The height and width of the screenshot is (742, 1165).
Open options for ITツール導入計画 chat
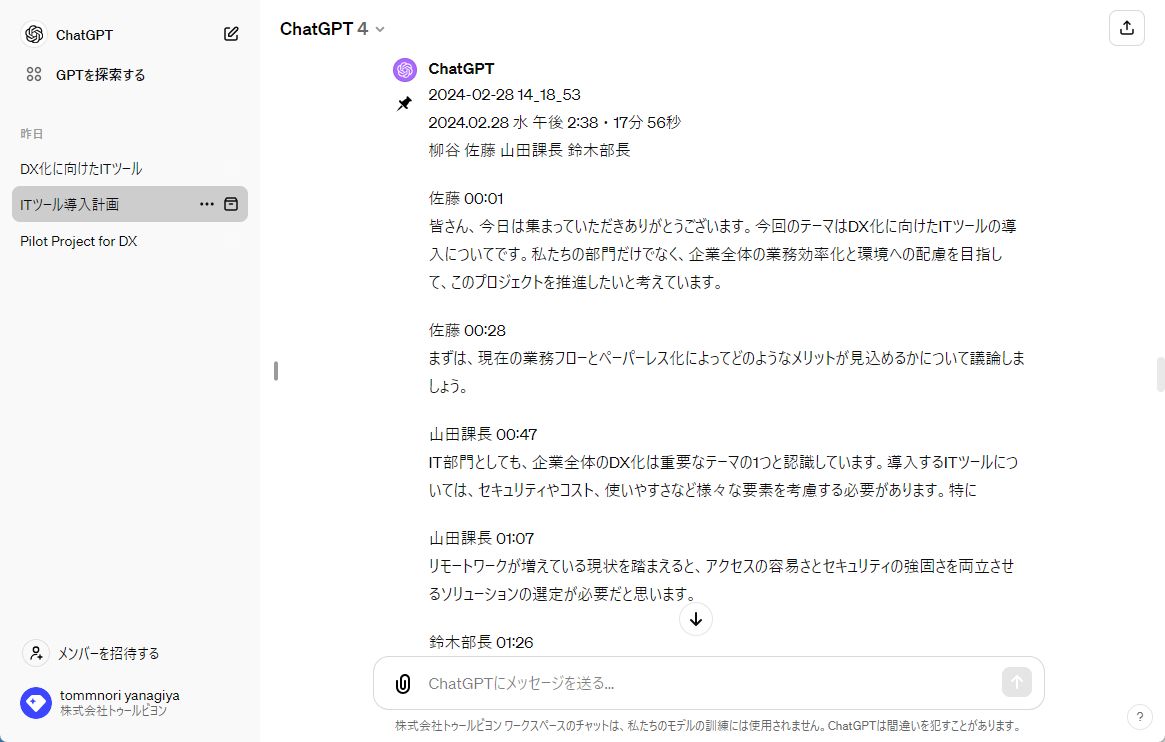[207, 204]
